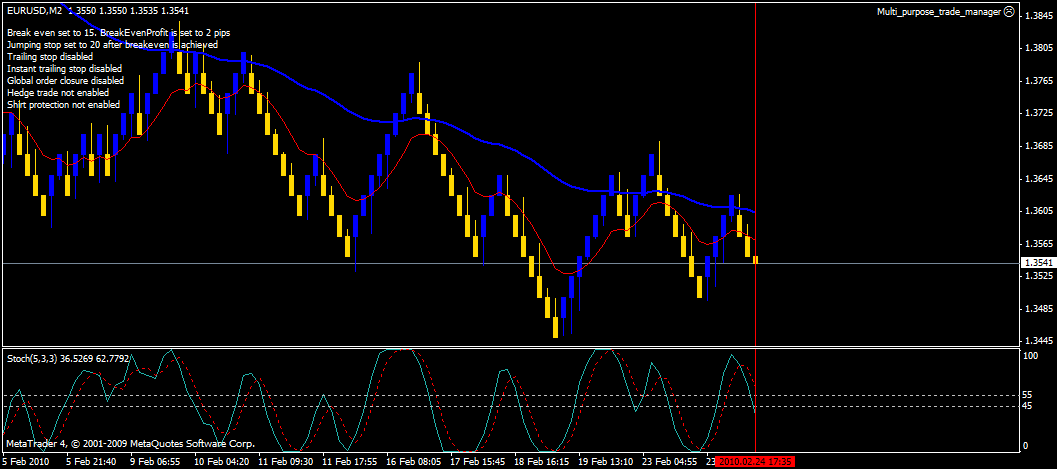Click the 1.3805 price scale label

(x=1037, y=49)
